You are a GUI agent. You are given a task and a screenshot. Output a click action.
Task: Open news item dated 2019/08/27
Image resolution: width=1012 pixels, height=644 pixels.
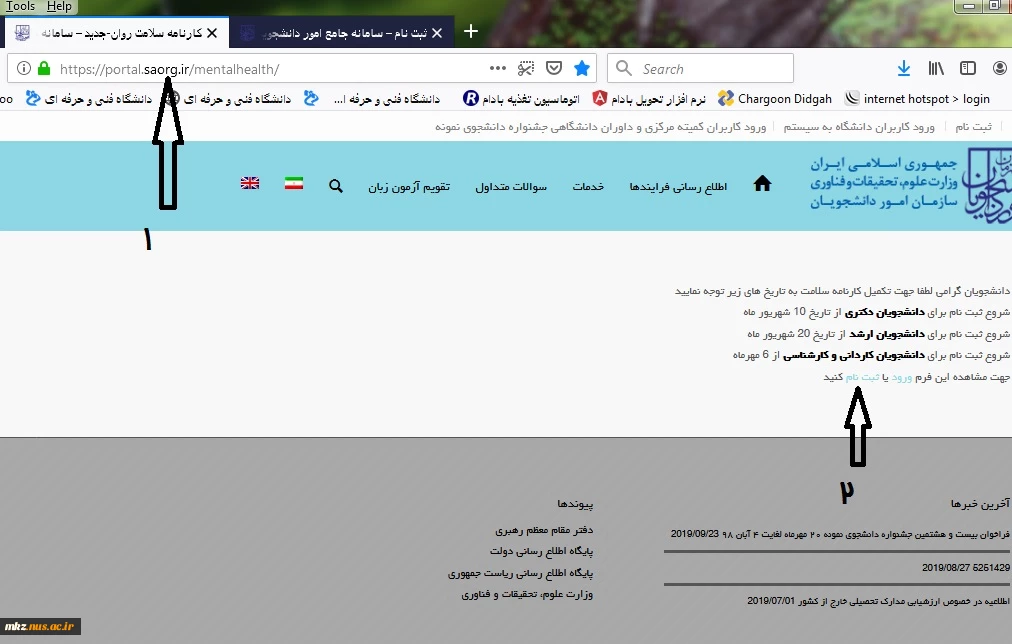point(966,567)
